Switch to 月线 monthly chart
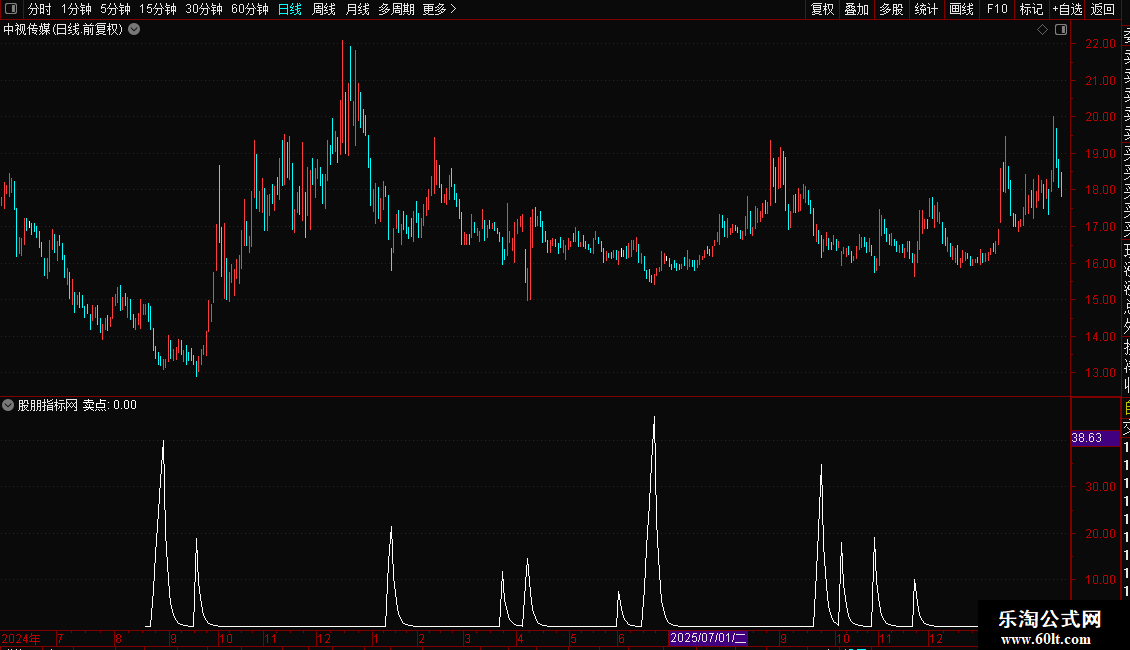 point(357,9)
